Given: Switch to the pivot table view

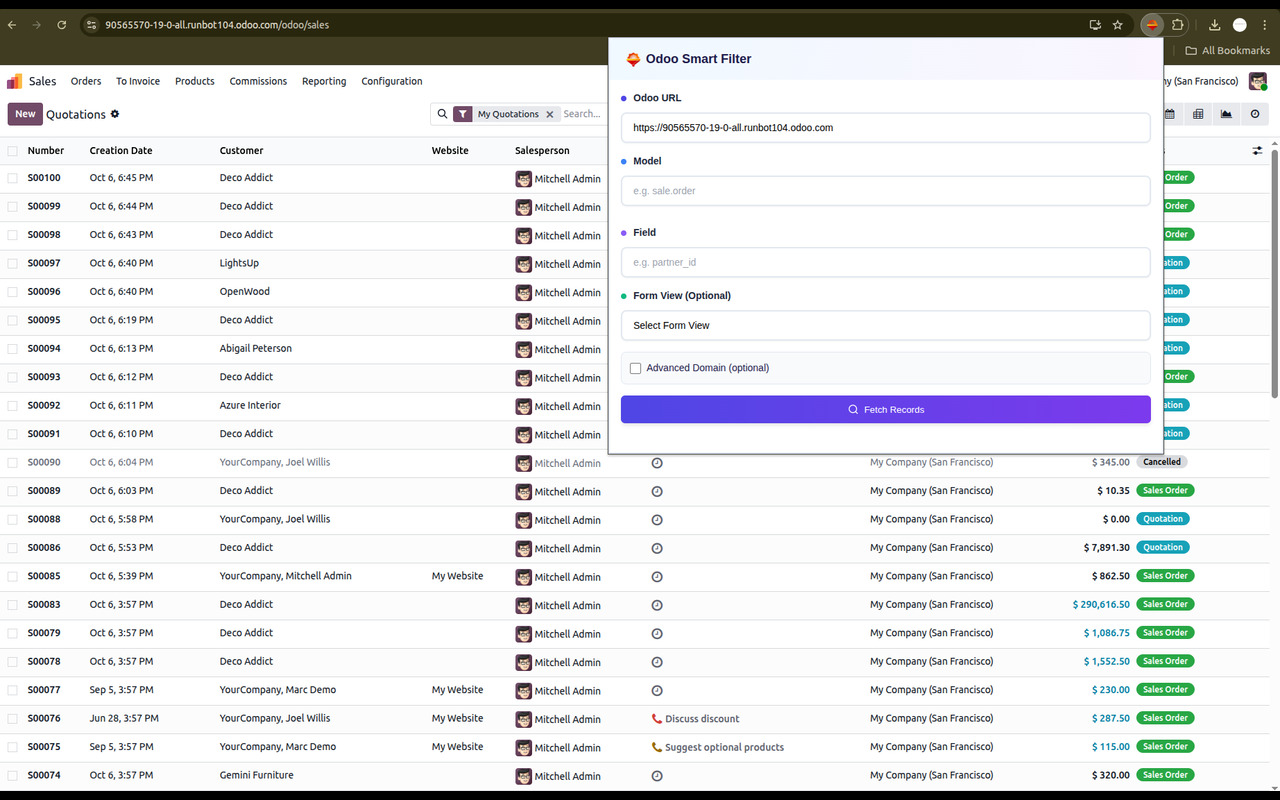Looking at the screenshot, I should pyautogui.click(x=1198, y=114).
